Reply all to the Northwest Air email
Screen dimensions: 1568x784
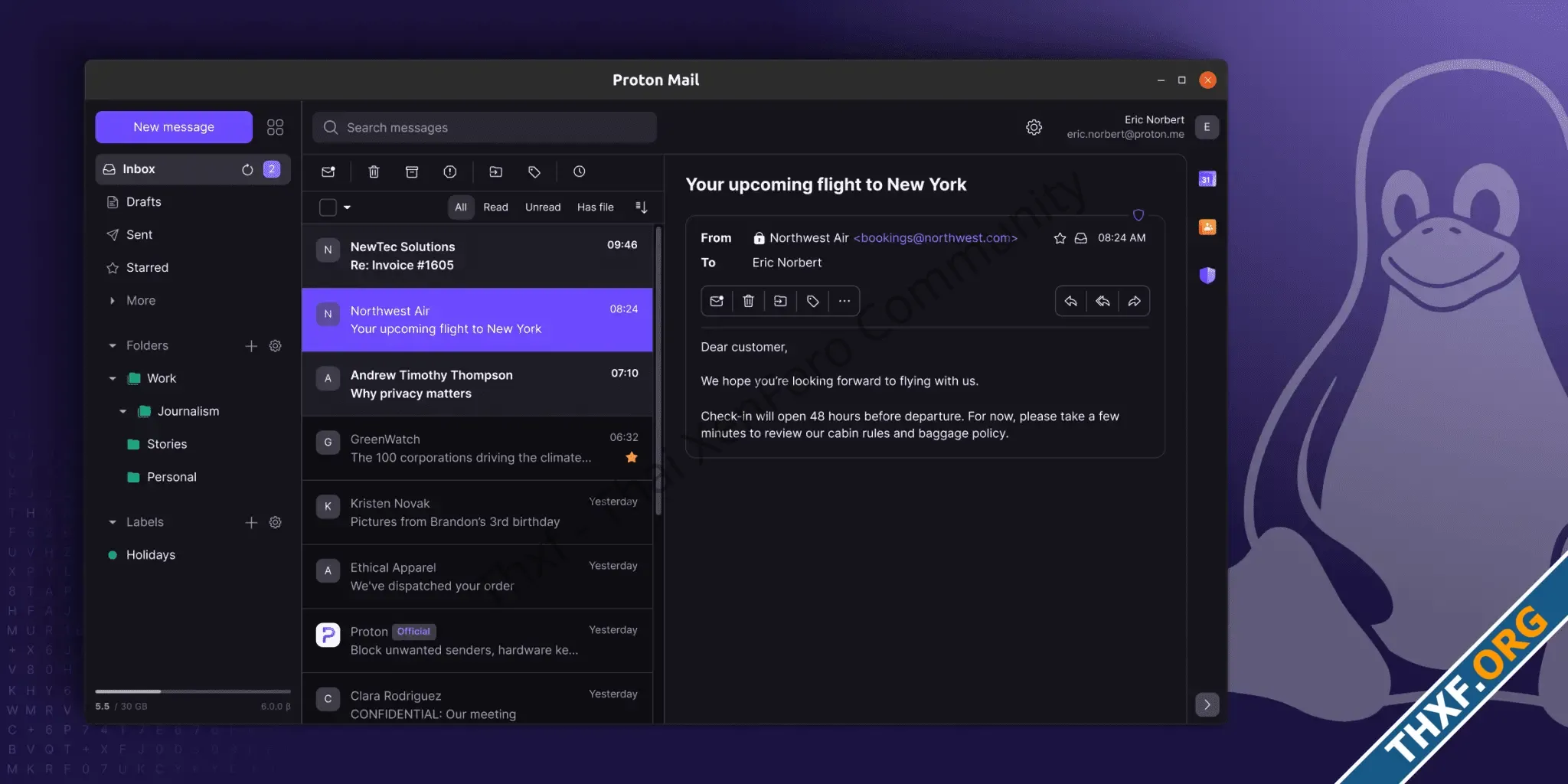[x=1102, y=301]
